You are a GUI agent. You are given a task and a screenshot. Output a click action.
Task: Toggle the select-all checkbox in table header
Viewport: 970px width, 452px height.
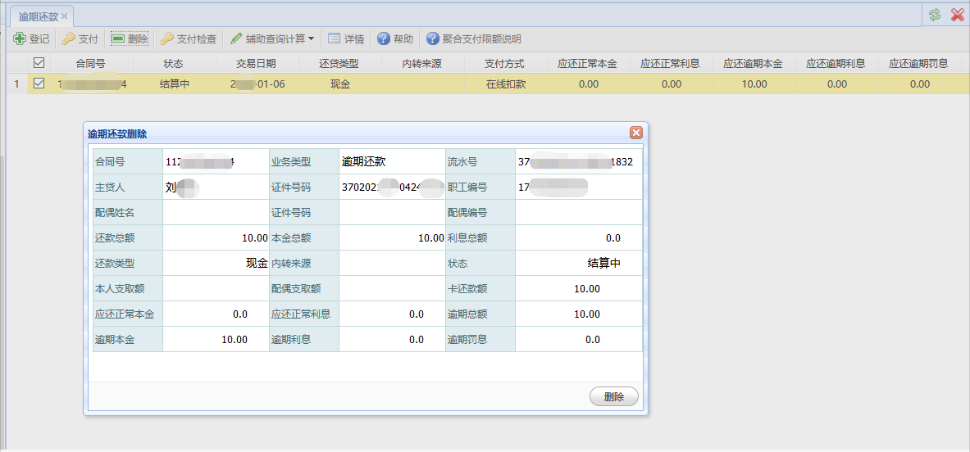[x=39, y=63]
